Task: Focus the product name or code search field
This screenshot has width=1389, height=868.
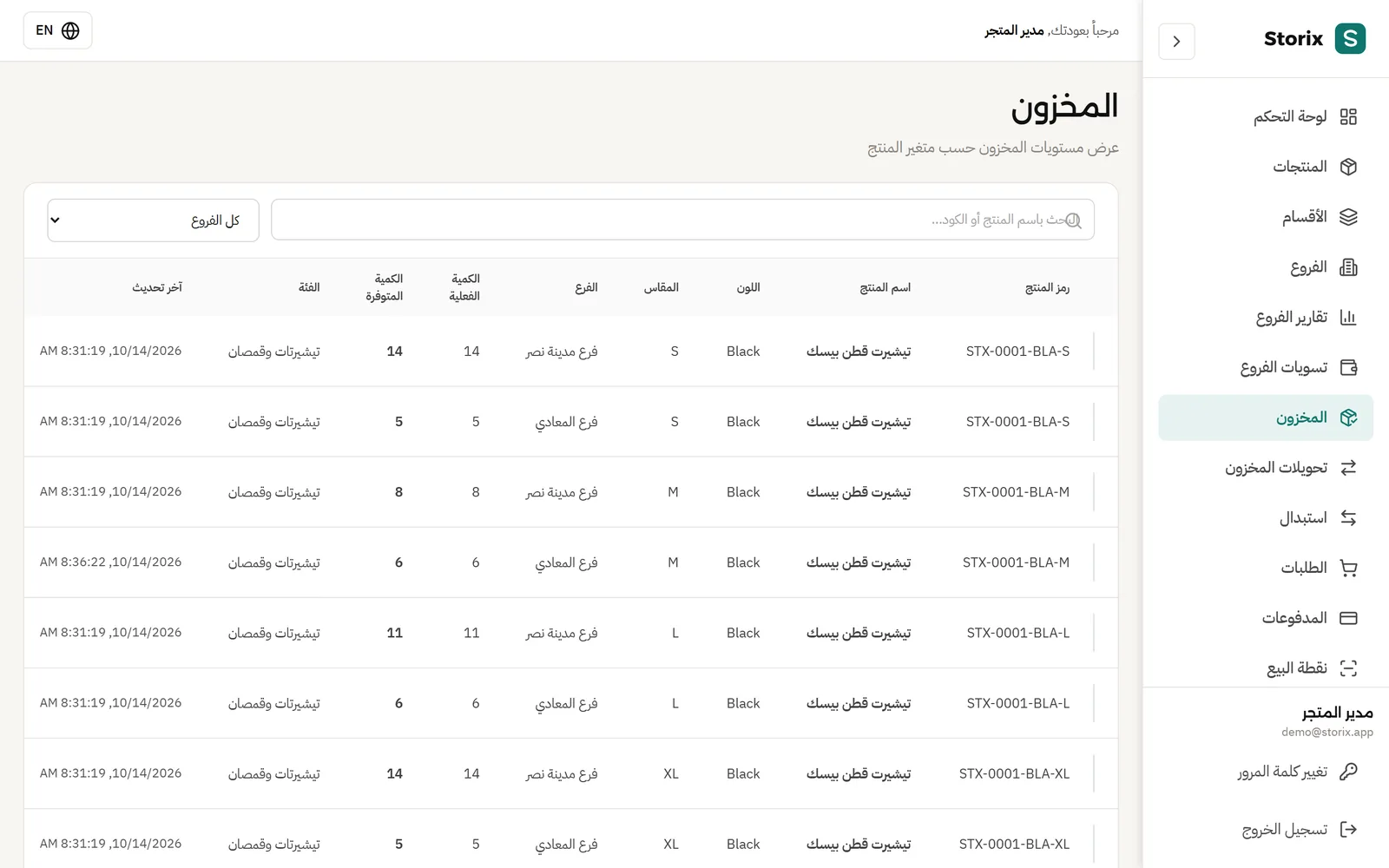Action: (x=682, y=220)
